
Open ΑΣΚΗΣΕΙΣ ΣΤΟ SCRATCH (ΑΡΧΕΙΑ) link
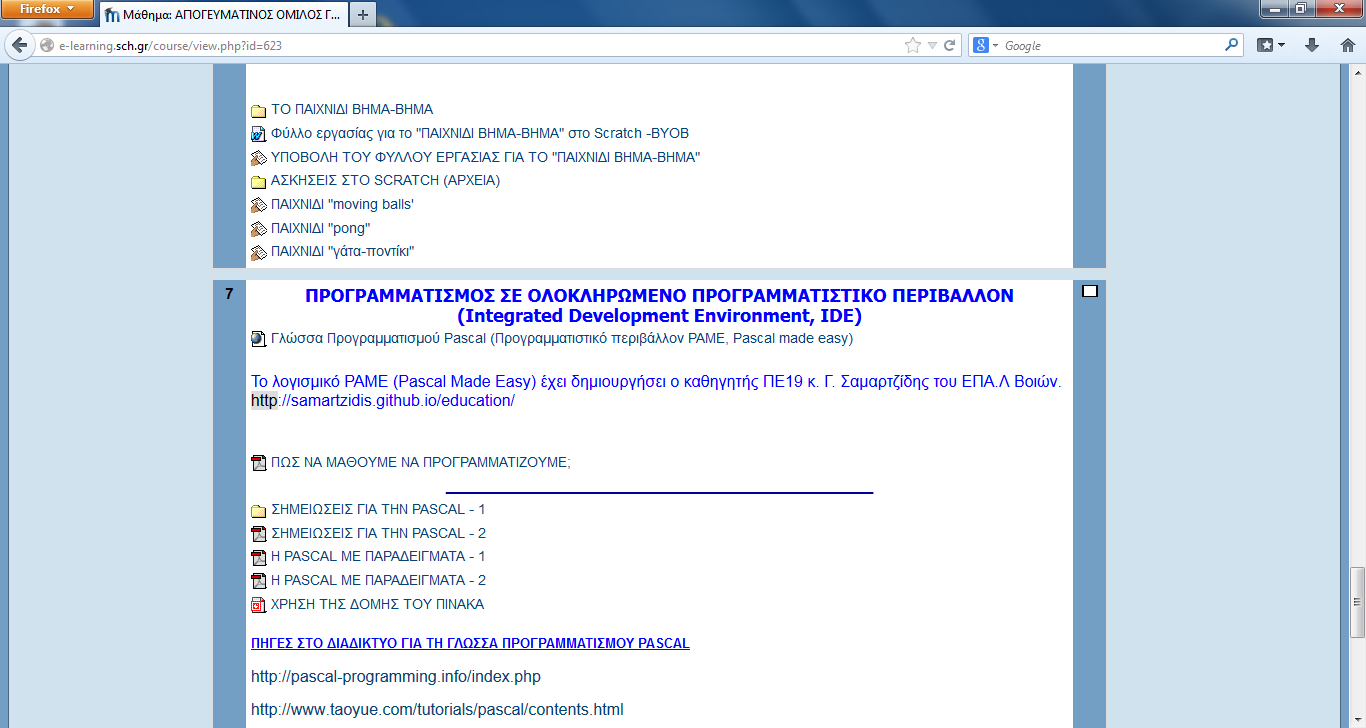click(385, 181)
